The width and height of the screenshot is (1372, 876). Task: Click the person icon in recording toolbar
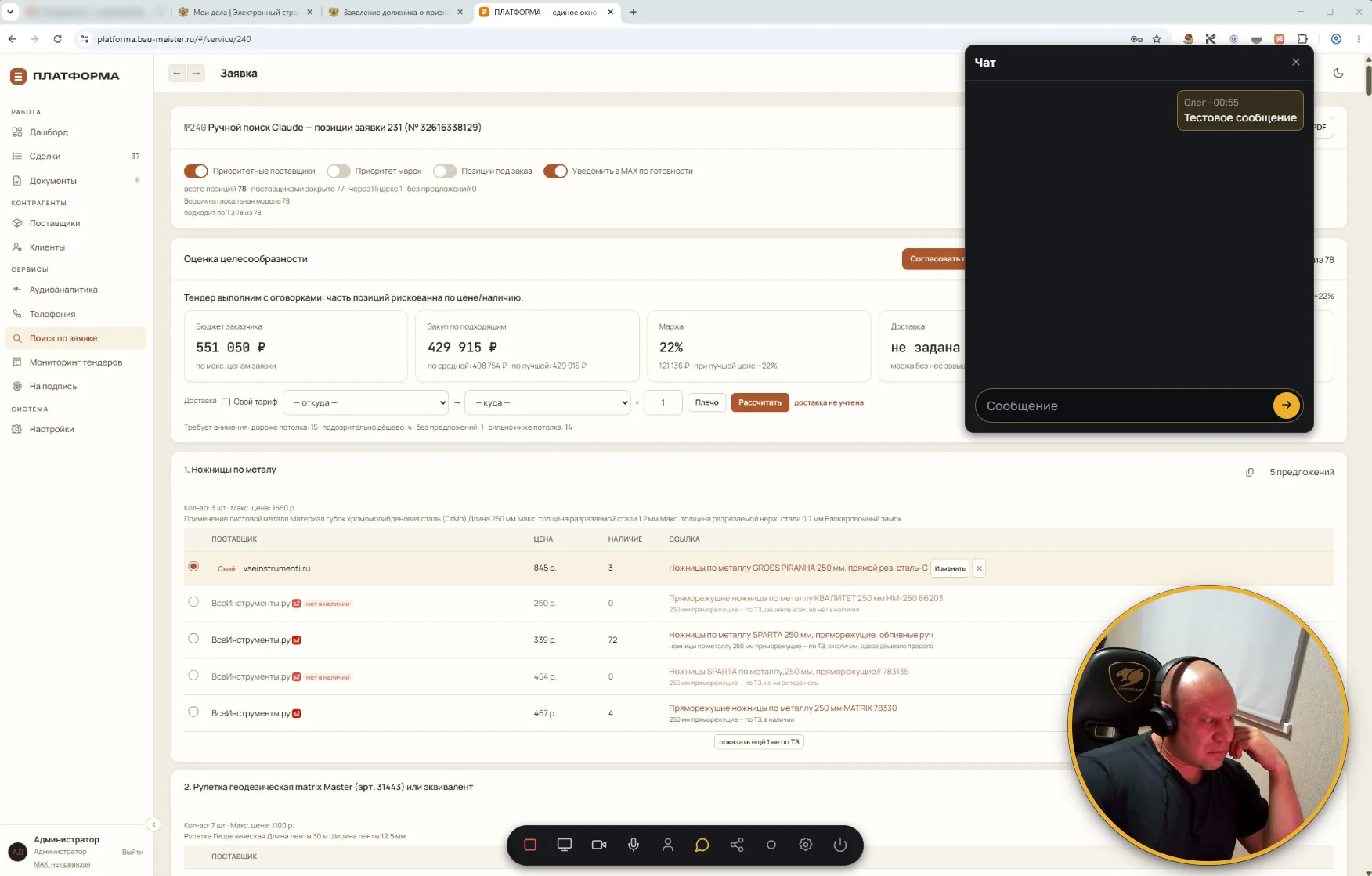coord(668,845)
